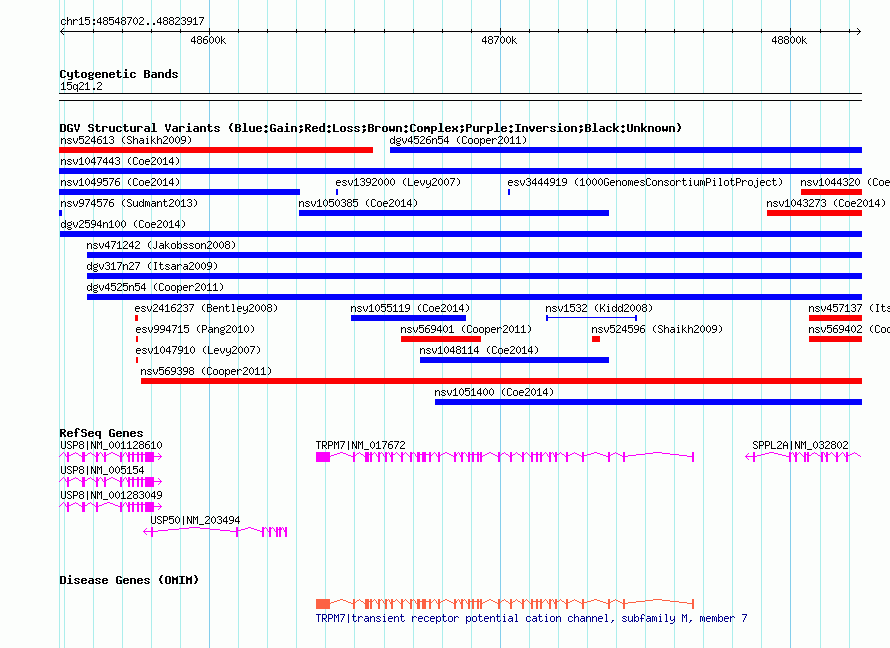Click the red nsv524613 (Shaikh2009) loss bar

(x=216, y=150)
